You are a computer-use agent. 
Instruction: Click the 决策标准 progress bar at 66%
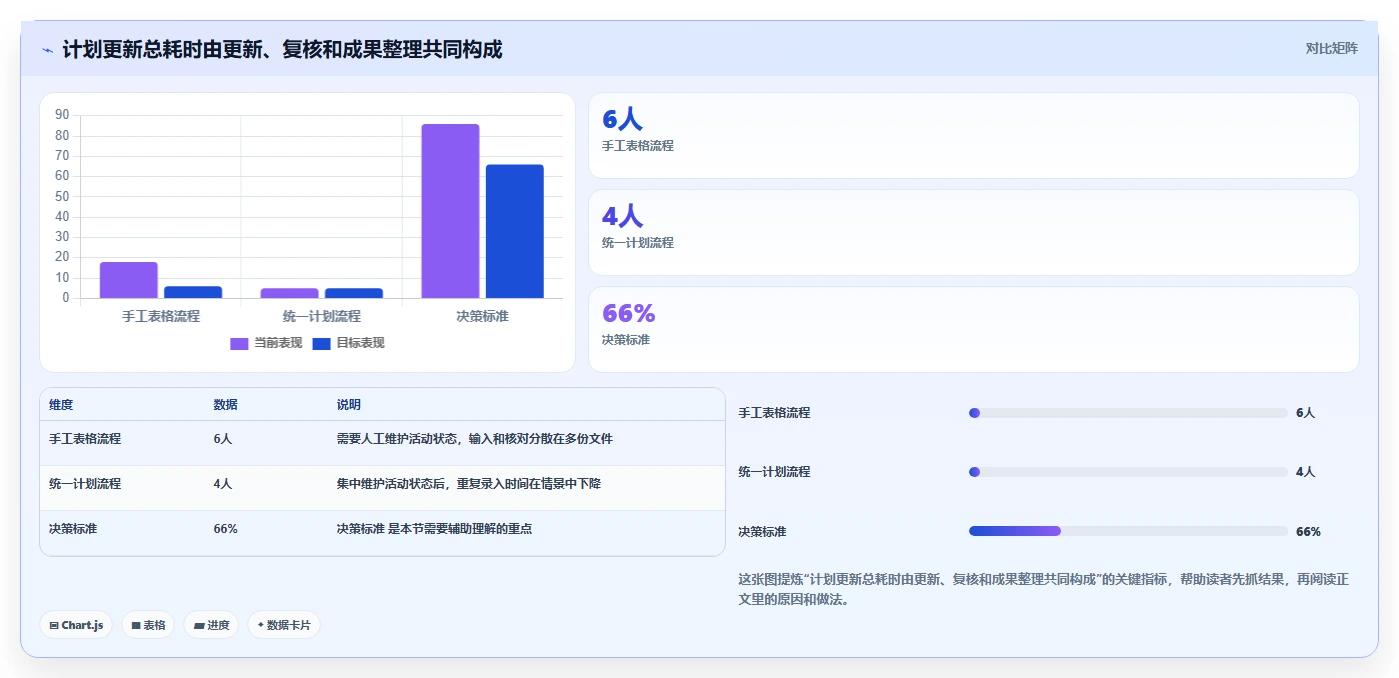[x=1128, y=531]
